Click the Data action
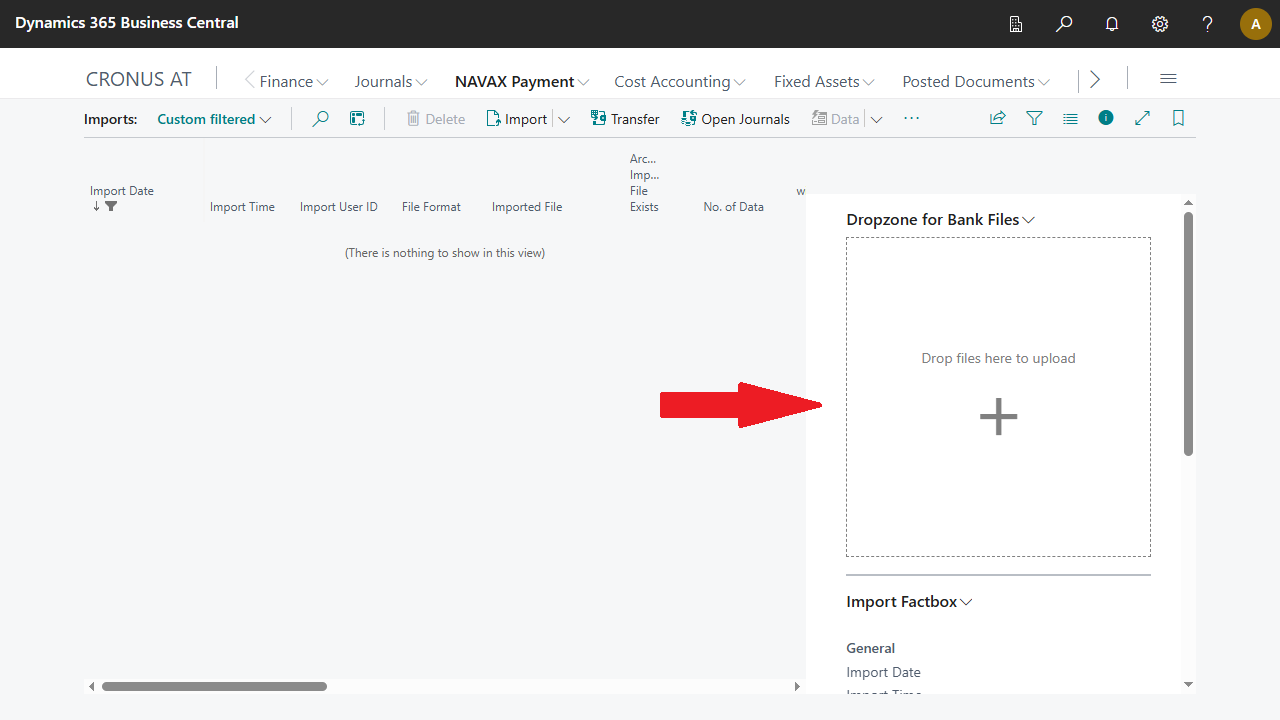 click(835, 119)
